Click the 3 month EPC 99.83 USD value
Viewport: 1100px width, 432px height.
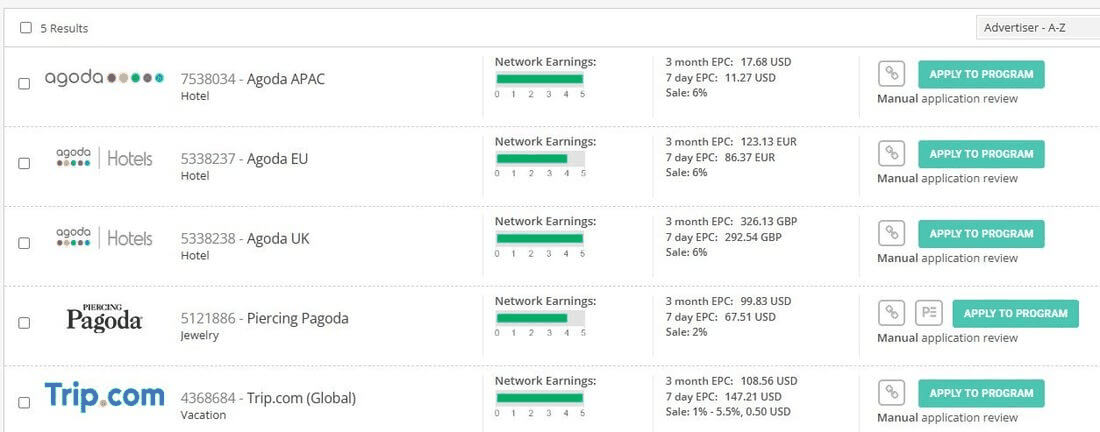click(x=766, y=302)
